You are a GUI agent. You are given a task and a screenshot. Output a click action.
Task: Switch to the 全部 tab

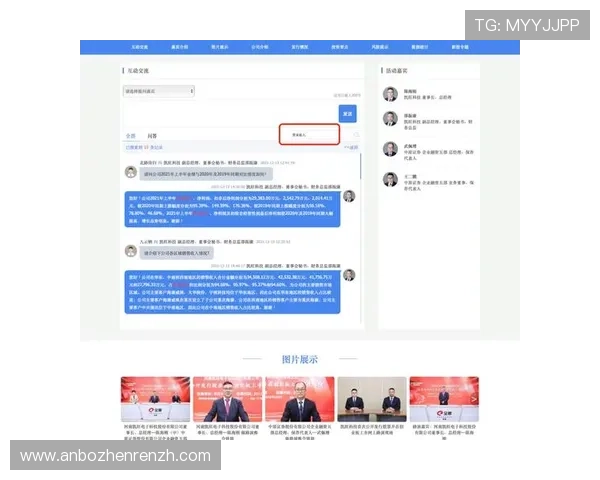pyautogui.click(x=130, y=136)
